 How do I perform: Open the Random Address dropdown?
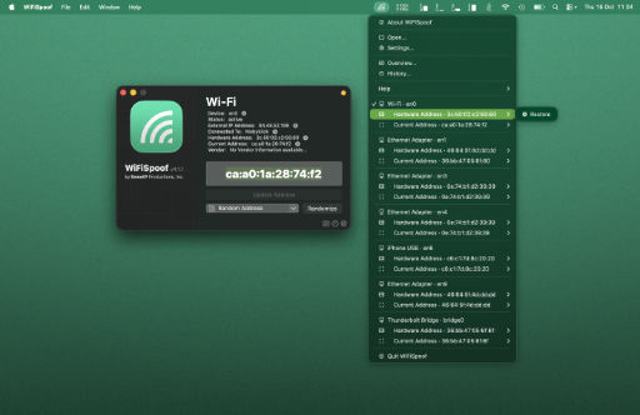(252, 209)
